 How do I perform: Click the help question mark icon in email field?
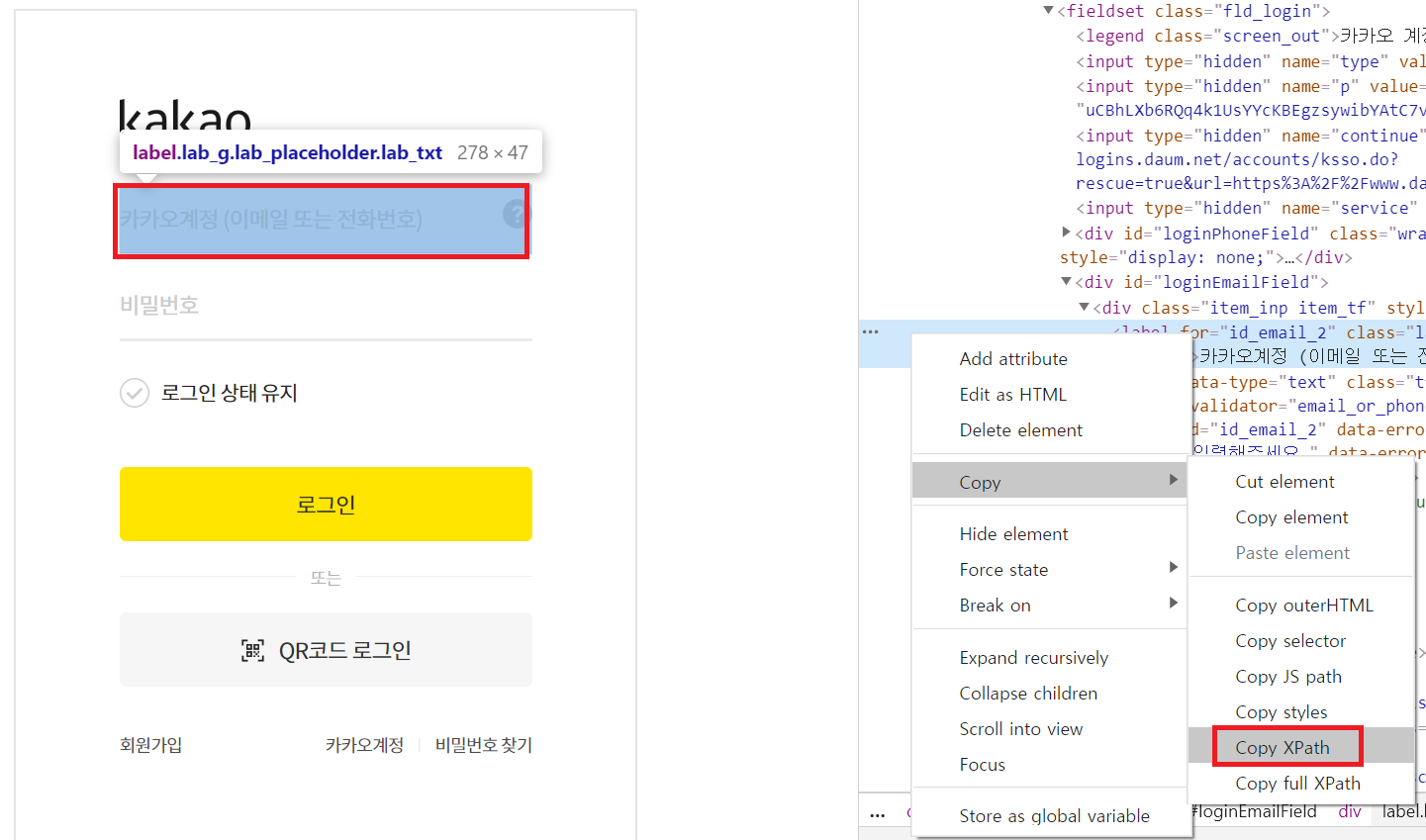click(x=515, y=214)
